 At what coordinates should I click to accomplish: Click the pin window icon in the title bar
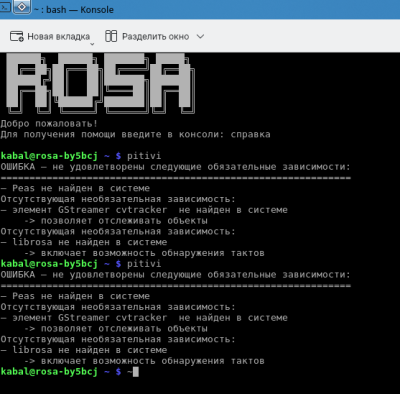(x=22, y=7)
